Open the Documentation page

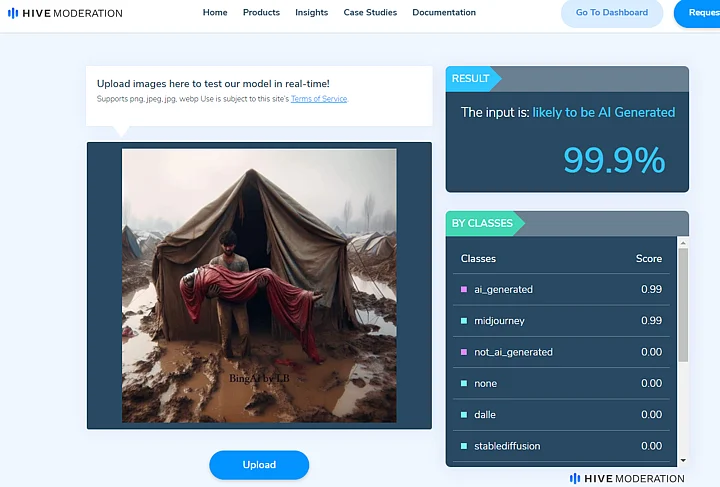[x=444, y=12]
